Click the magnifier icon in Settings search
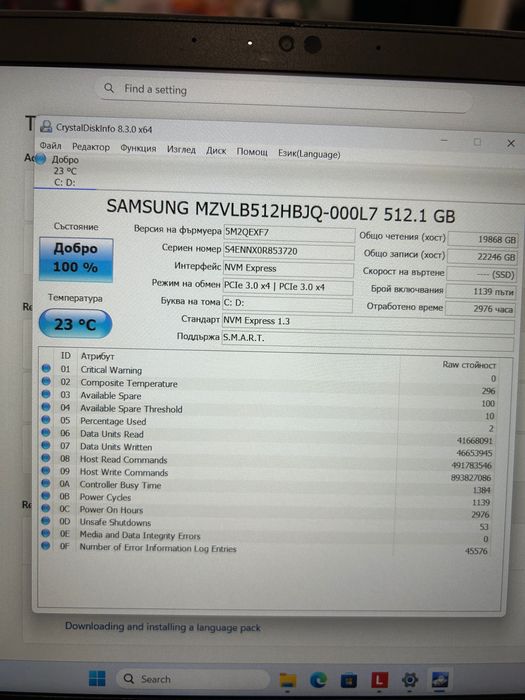The height and width of the screenshot is (700, 525). pos(109,88)
